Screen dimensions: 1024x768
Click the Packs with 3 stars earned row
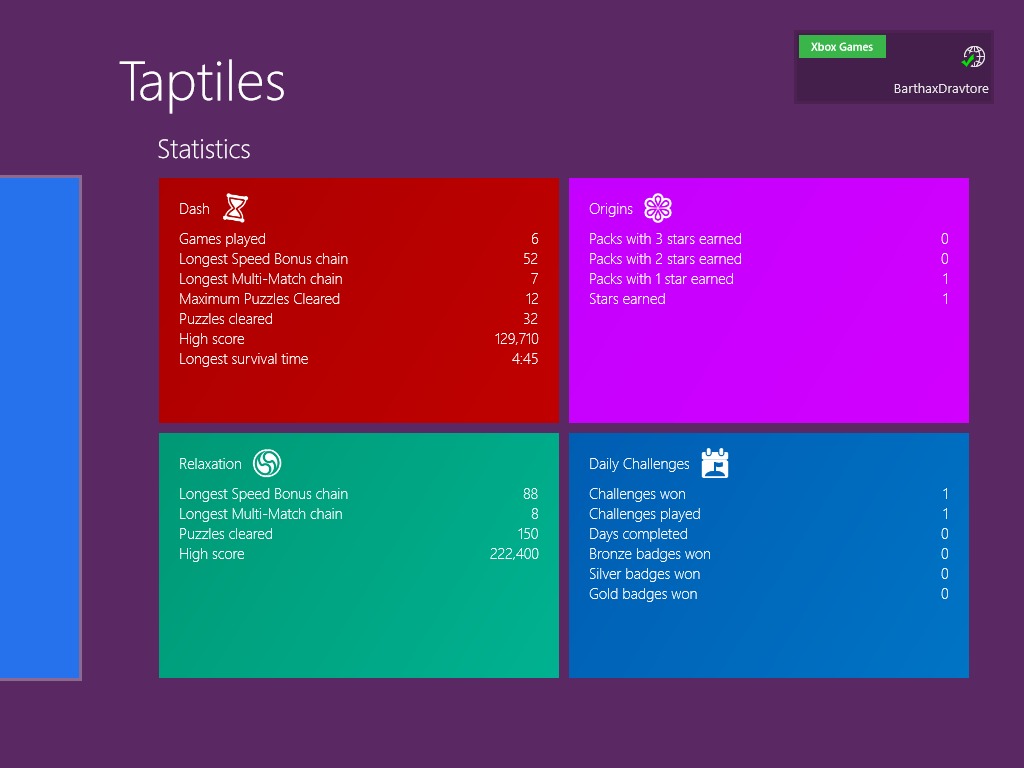point(768,239)
